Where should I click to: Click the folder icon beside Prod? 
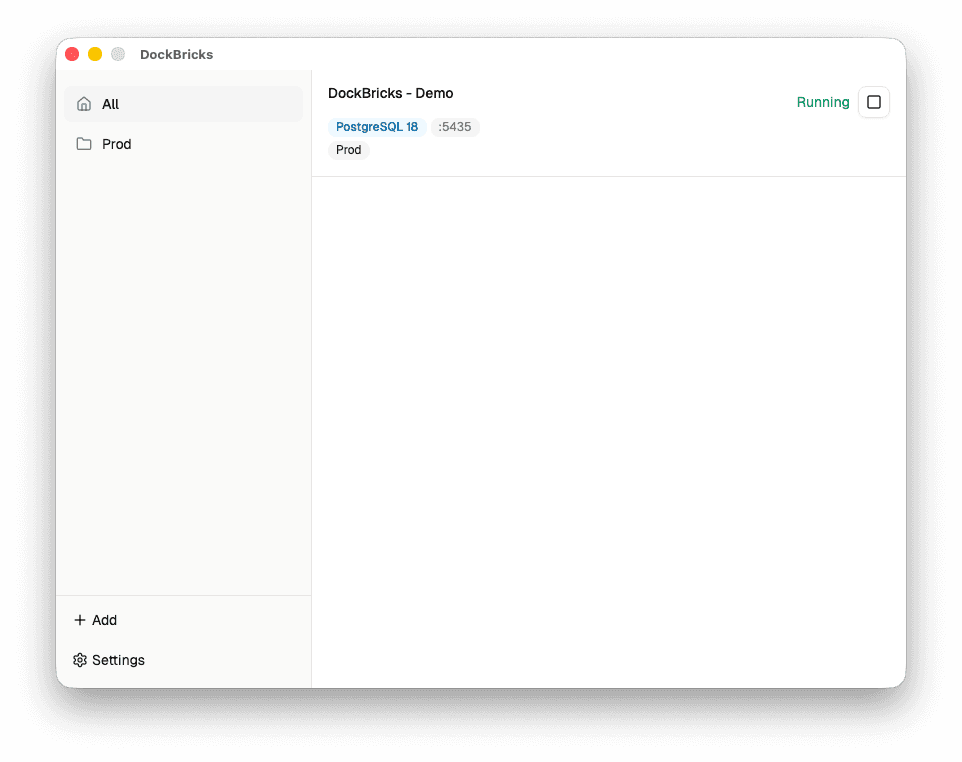coord(84,144)
